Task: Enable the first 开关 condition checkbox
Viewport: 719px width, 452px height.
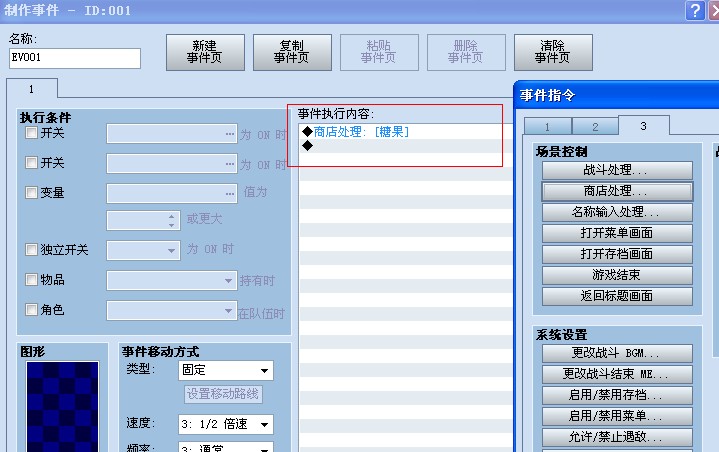Action: (31, 133)
